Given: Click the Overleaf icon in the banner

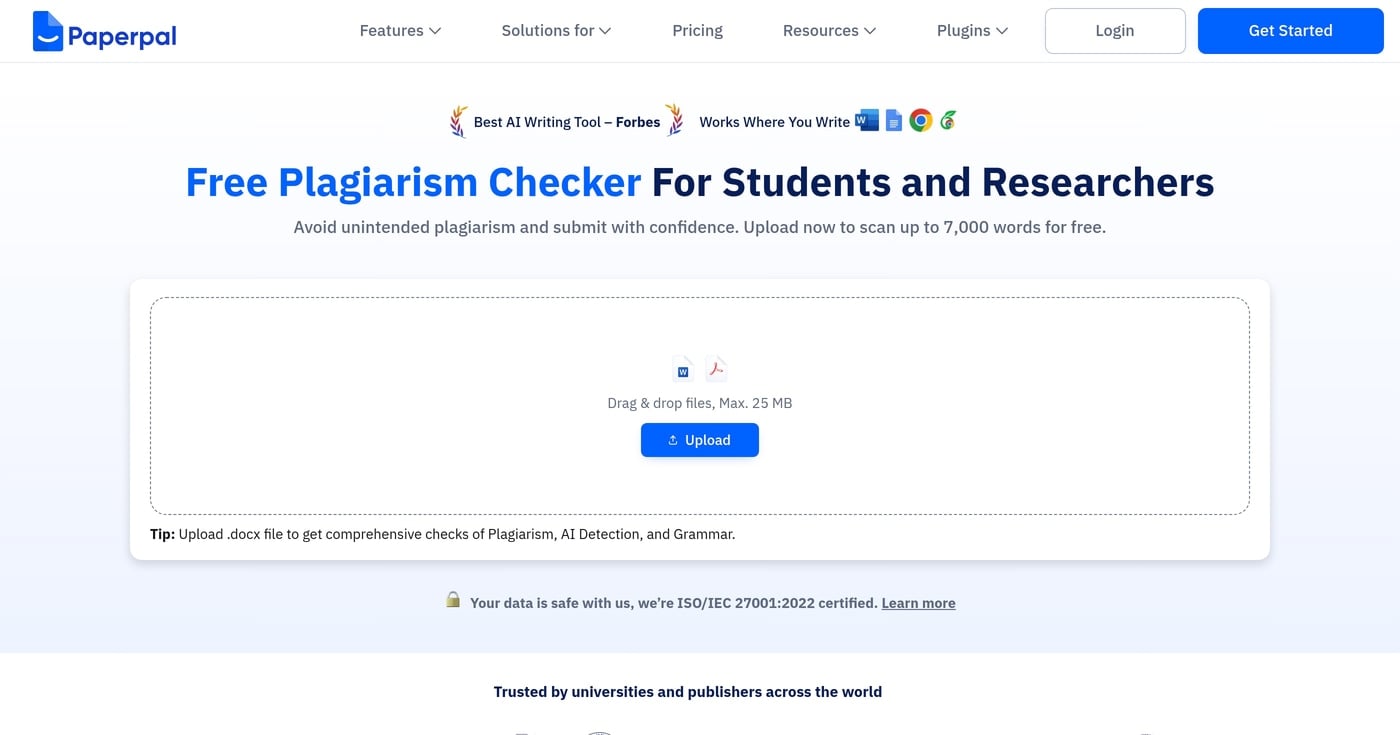Looking at the screenshot, I should (948, 121).
